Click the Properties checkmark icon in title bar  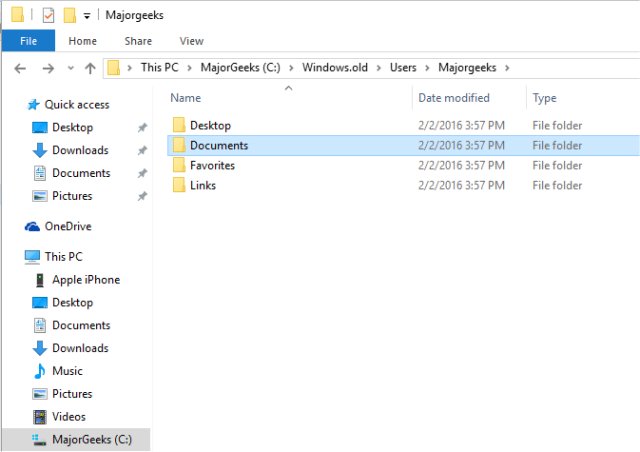click(x=48, y=16)
